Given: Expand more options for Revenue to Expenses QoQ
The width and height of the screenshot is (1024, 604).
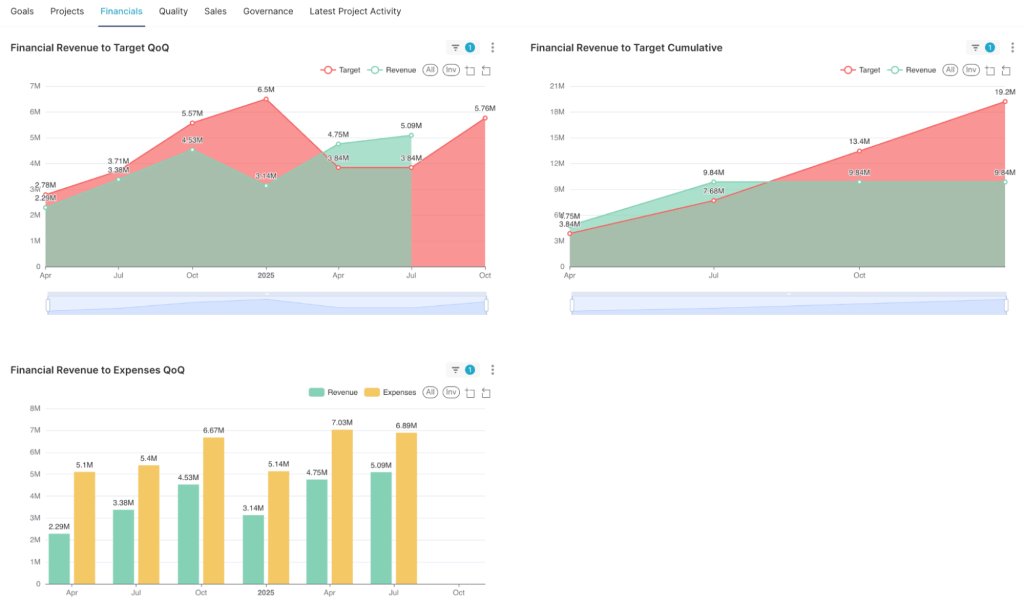Looking at the screenshot, I should coord(492,370).
